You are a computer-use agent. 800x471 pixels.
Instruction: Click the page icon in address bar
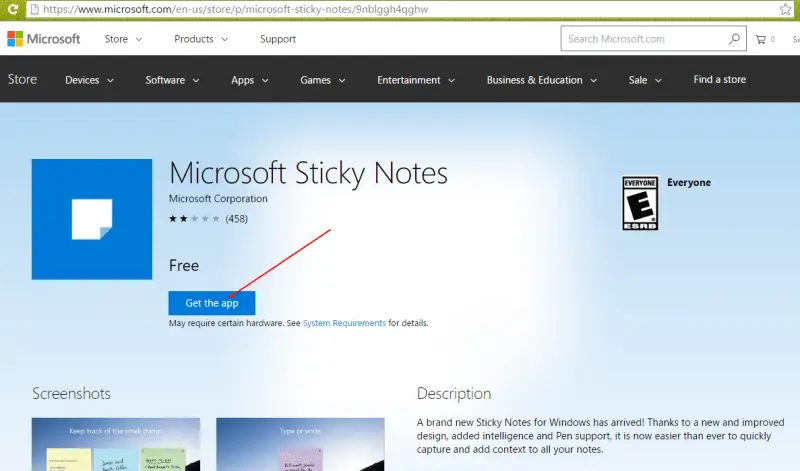coord(34,9)
